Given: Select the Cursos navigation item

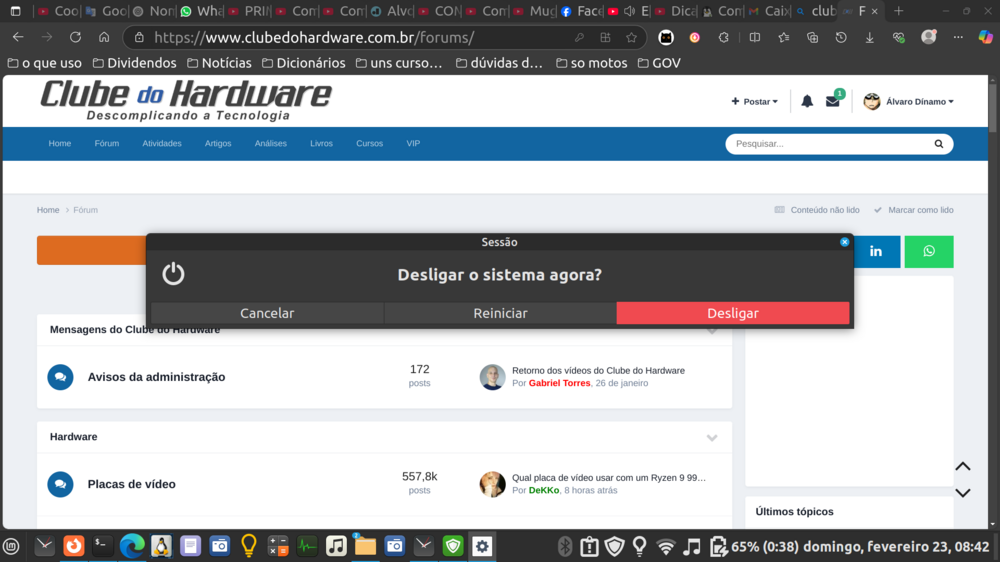Looking at the screenshot, I should tap(369, 144).
